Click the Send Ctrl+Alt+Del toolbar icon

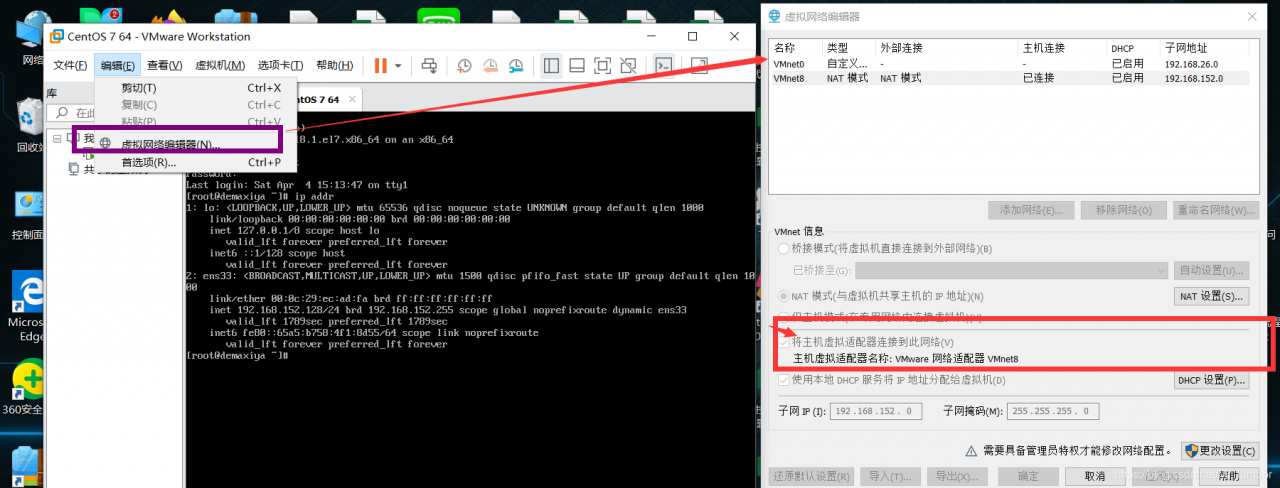pos(430,65)
